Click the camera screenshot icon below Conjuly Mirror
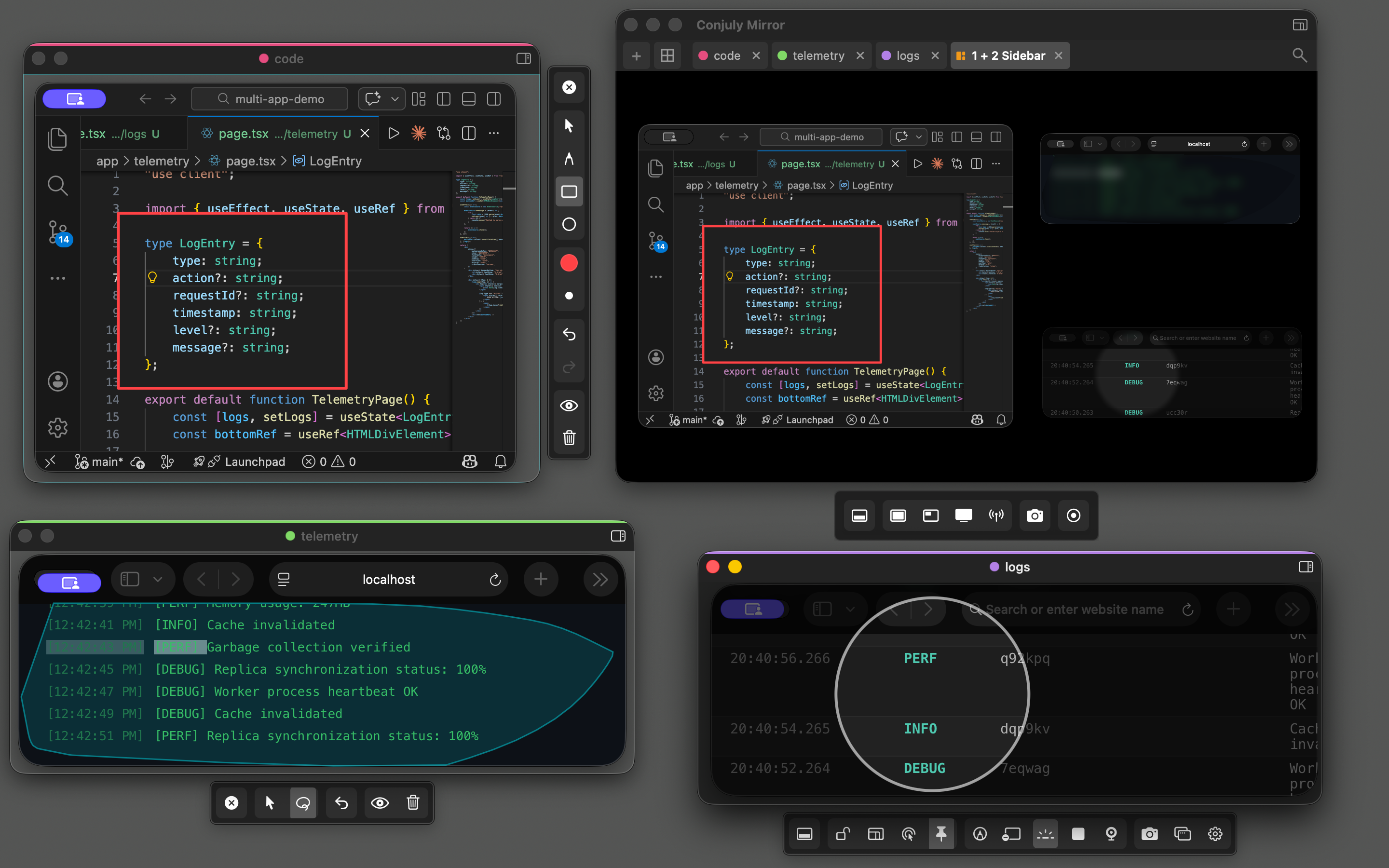Viewport: 1389px width, 868px height. tap(1035, 515)
